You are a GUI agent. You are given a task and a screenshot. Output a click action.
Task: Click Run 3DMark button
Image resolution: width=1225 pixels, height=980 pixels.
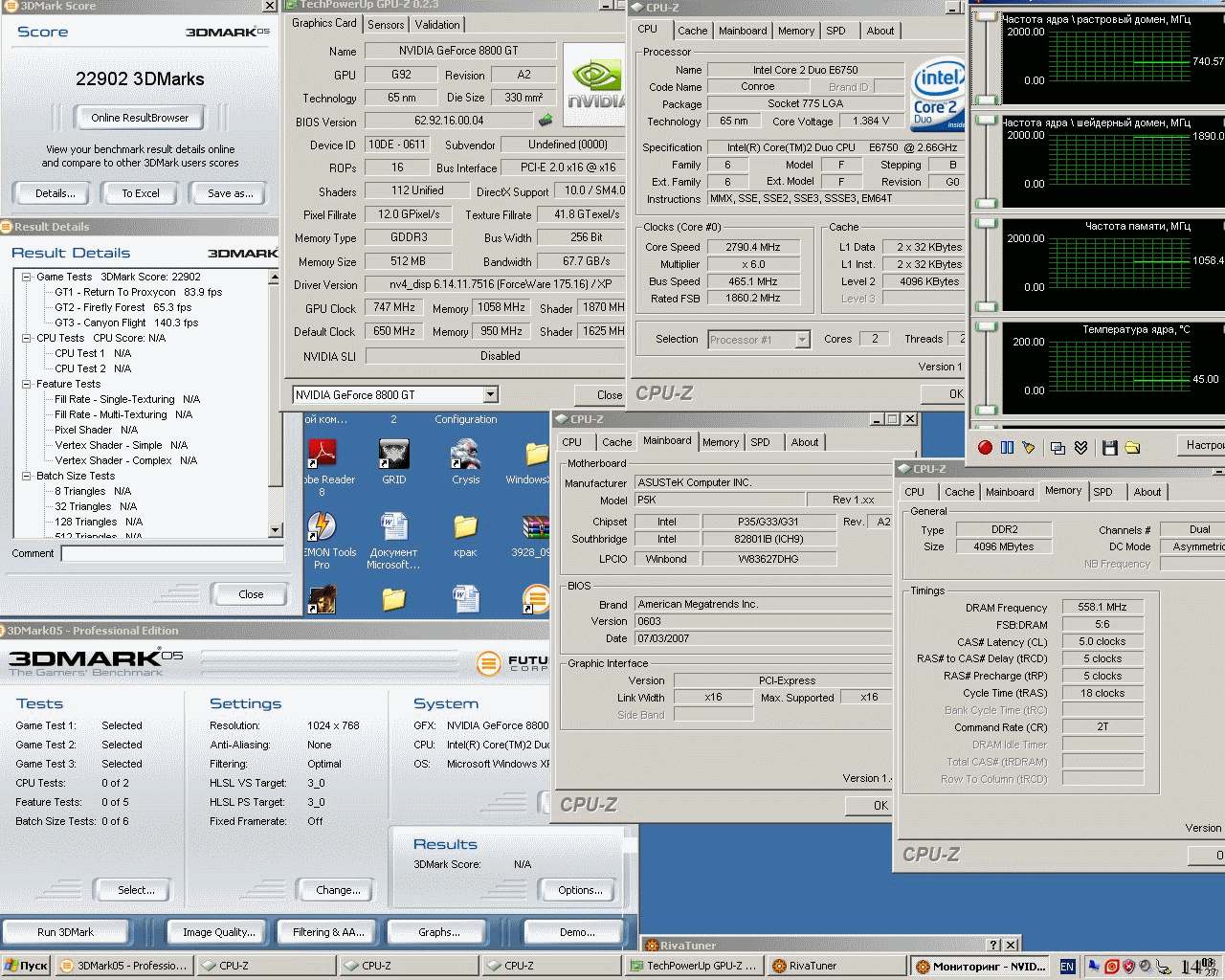point(66,932)
